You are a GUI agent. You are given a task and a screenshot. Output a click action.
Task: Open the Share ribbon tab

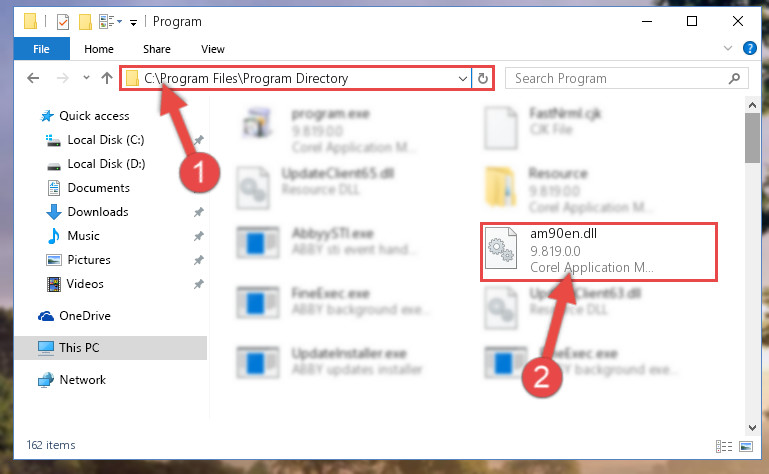tap(157, 49)
